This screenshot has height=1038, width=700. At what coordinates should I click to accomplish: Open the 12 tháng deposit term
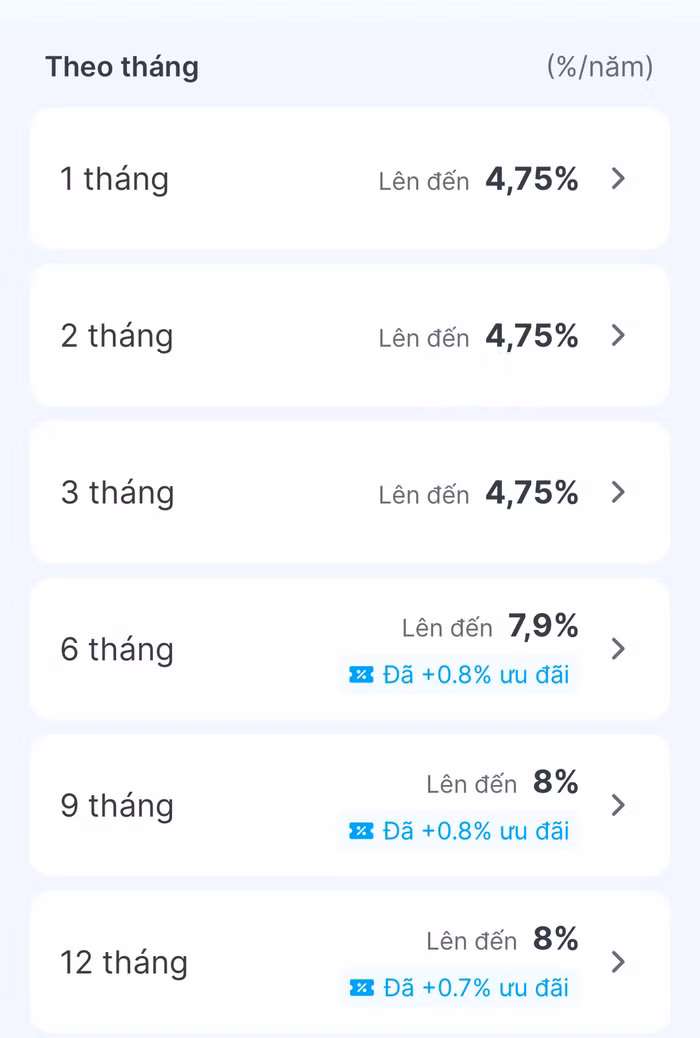350,963
